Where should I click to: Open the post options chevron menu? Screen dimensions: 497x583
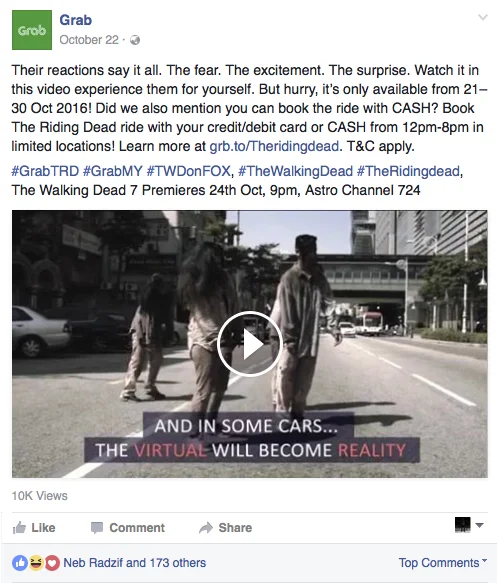[x=483, y=17]
